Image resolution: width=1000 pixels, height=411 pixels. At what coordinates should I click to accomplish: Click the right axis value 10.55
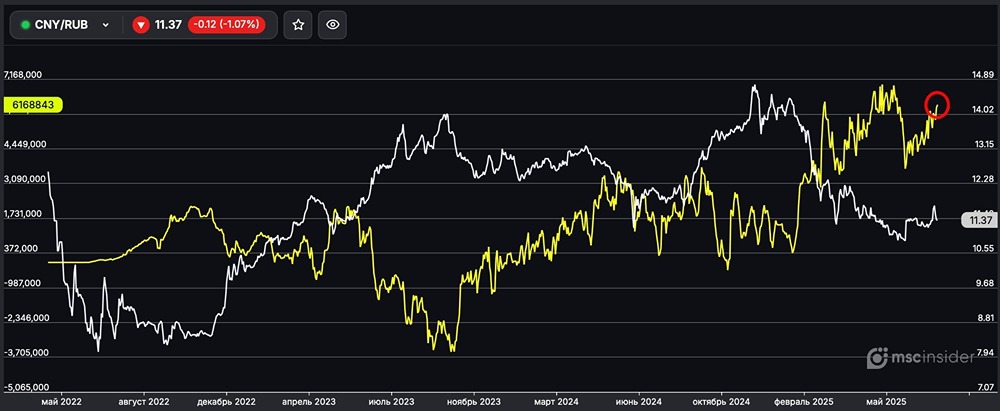click(983, 248)
